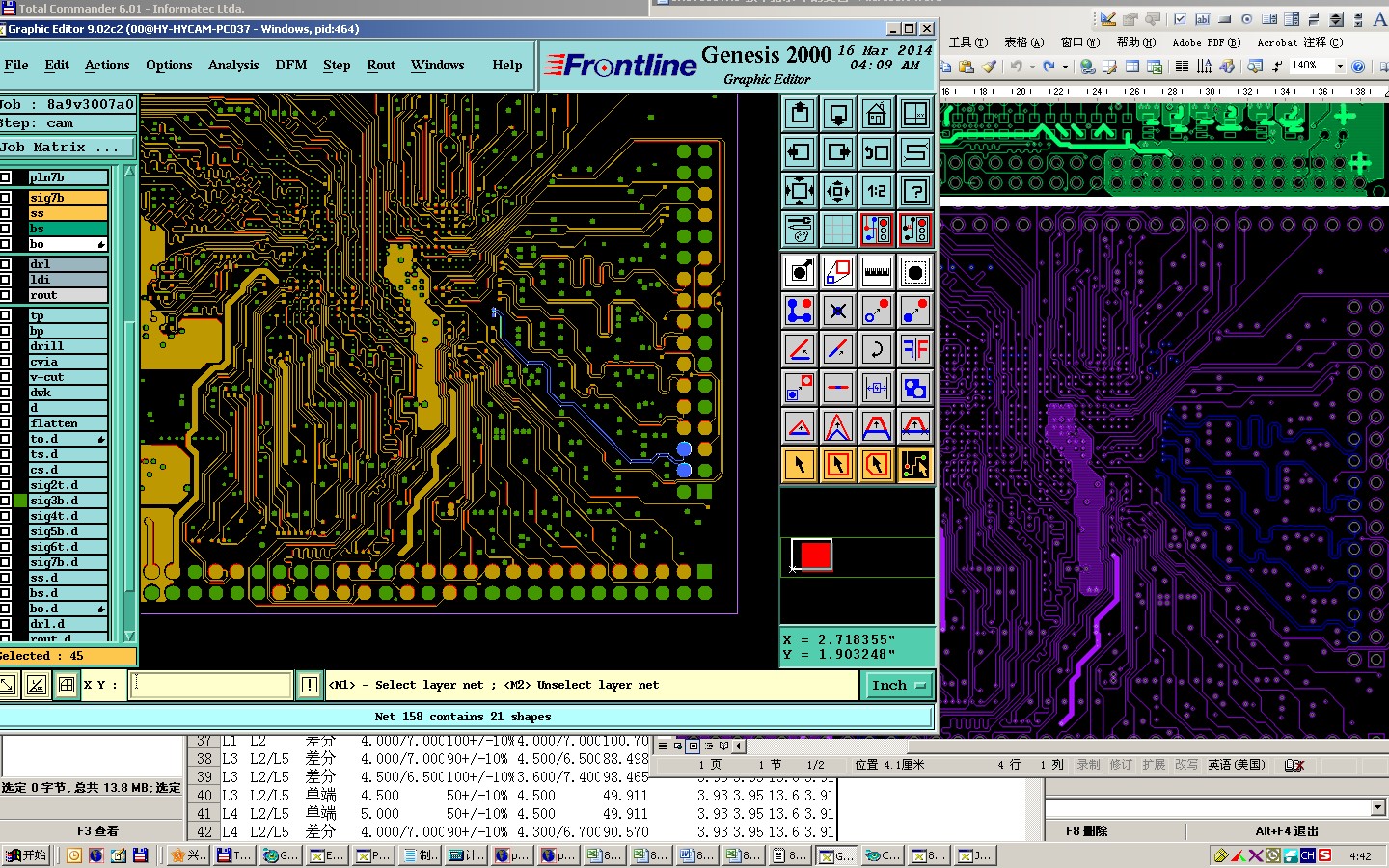Open the Inch units dropdown

pyautogui.click(x=897, y=685)
